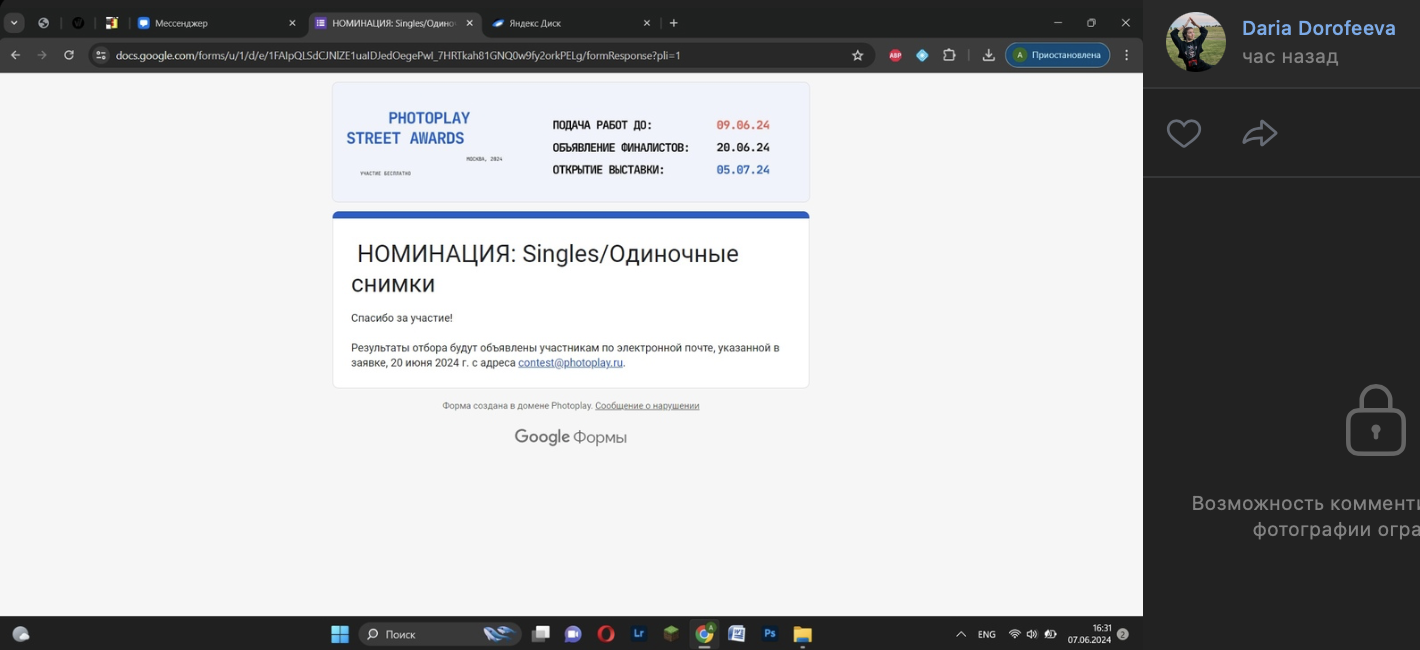Screen dimensions: 1420x650
Task: Click the Photoplay Street Awards banner
Action: click(x=570, y=142)
